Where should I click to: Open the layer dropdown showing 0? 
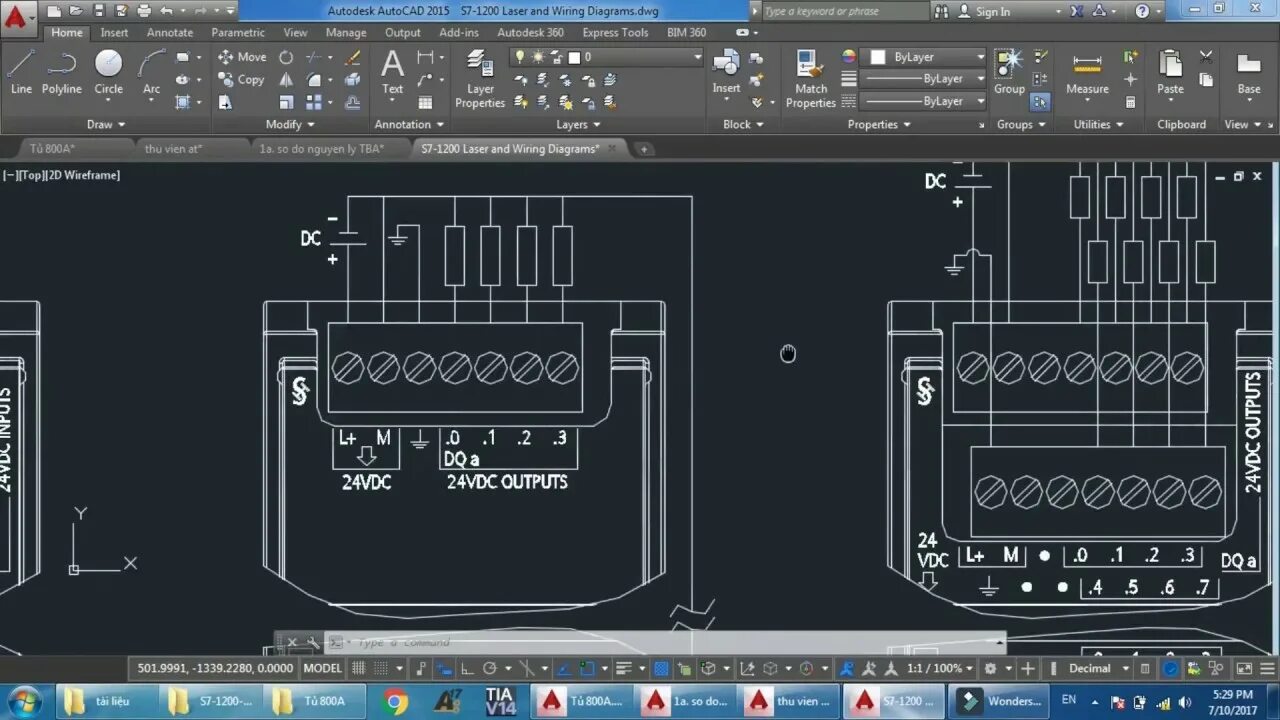tap(608, 57)
